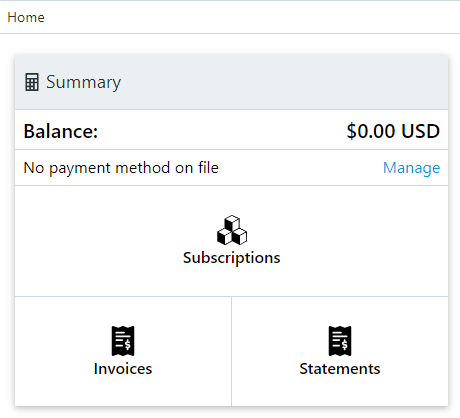Click the calculator icon beside Summary
The height and width of the screenshot is (418, 460).
[32, 82]
